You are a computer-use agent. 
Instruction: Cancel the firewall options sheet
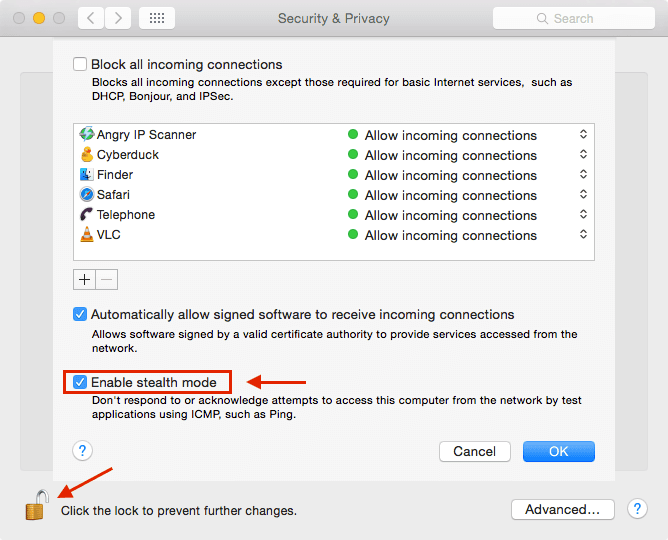475,451
